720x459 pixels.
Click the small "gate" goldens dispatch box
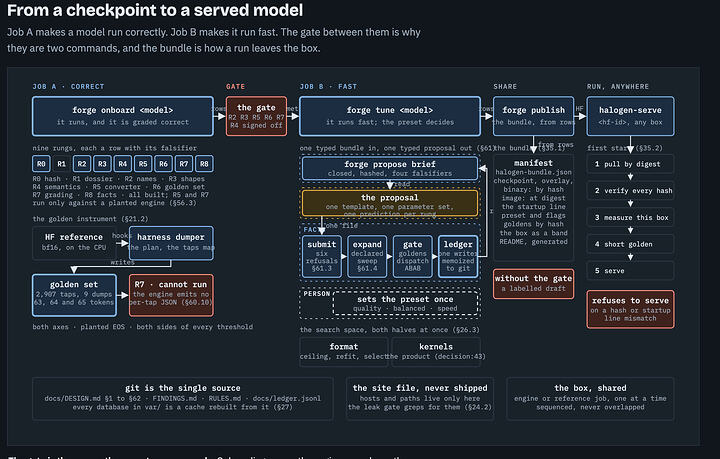(x=412, y=257)
